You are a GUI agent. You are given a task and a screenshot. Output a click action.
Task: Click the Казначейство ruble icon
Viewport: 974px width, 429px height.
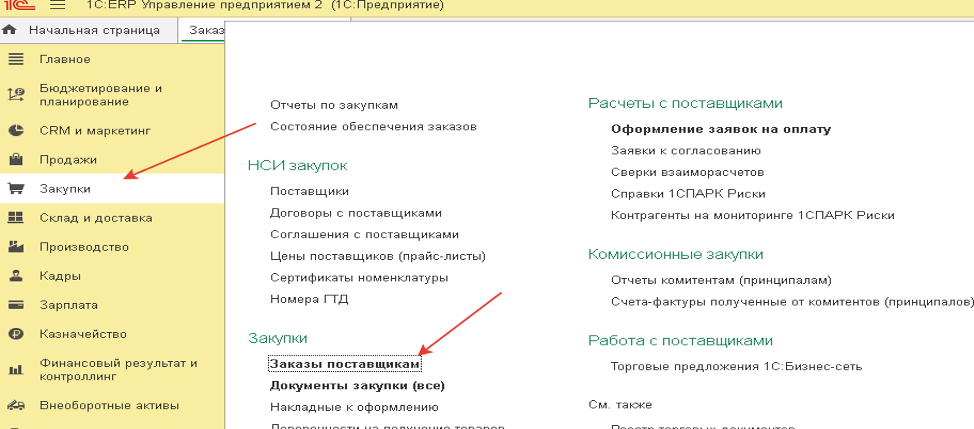click(x=16, y=334)
